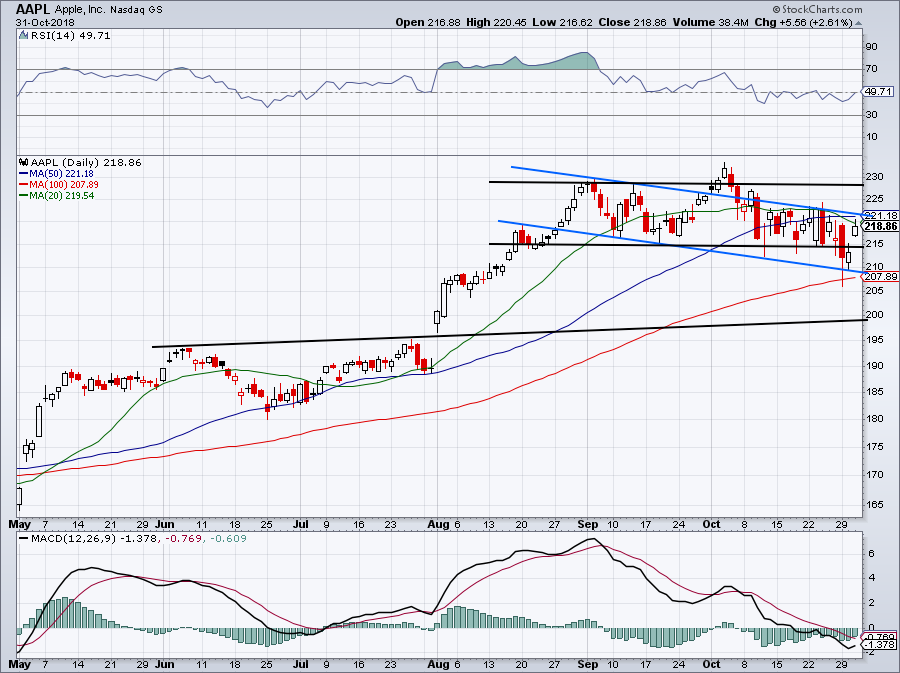Click the RSI(14) 49.71 indicator label
900x673 pixels.
click(x=70, y=35)
